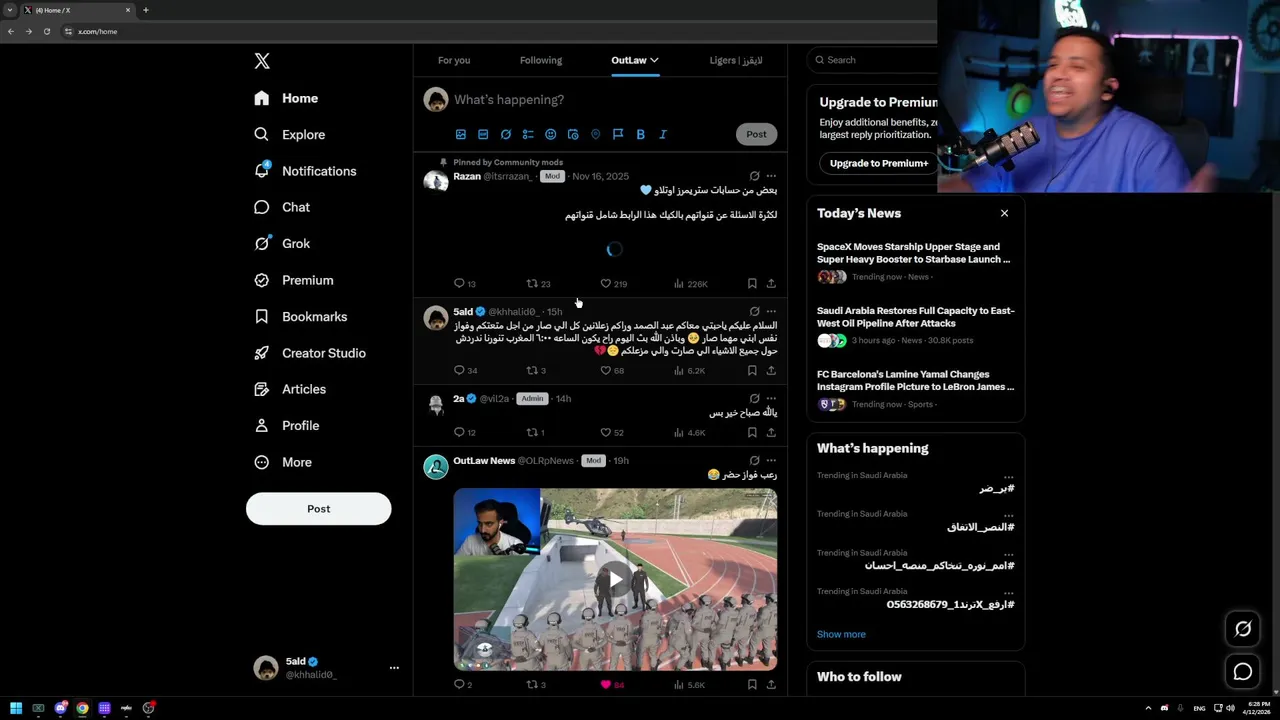Click the Windows Start button
1280x720 pixels.
point(16,708)
